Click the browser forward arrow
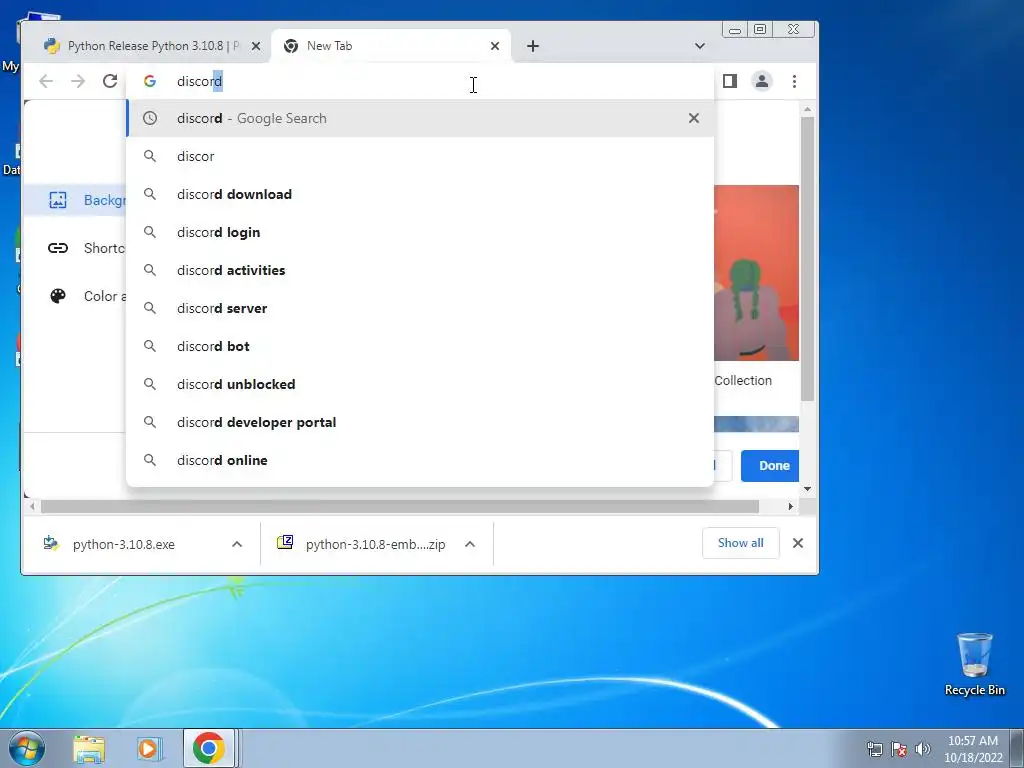 [x=78, y=81]
